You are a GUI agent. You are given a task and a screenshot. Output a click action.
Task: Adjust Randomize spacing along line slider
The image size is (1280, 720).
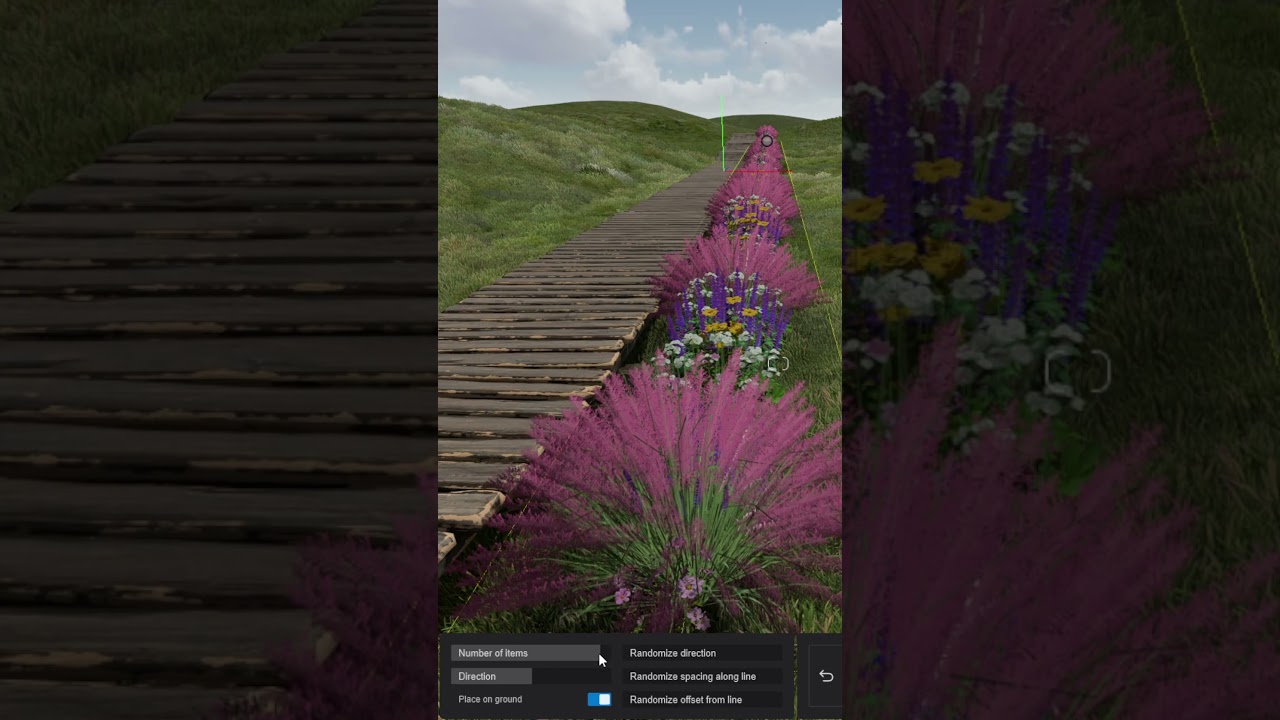coord(702,676)
